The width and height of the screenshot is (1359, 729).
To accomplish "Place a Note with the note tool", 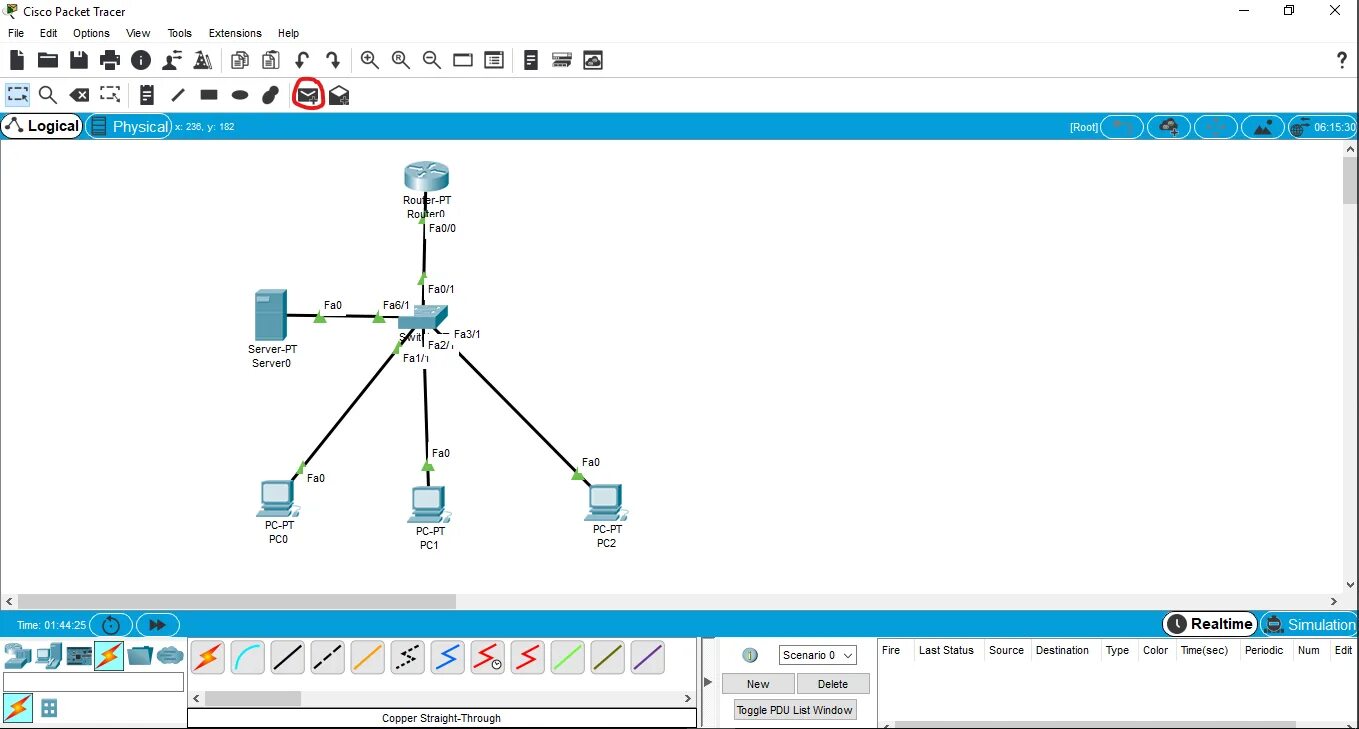I will tap(147, 95).
